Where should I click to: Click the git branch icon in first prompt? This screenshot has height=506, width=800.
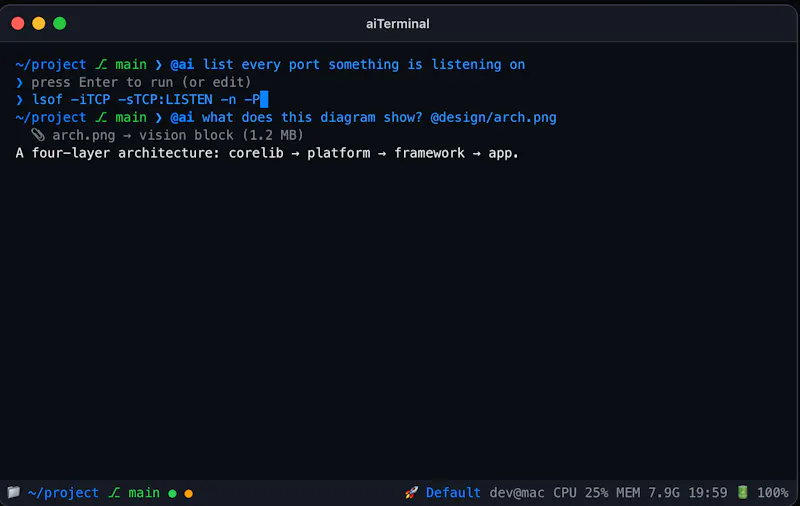pyautogui.click(x=101, y=65)
